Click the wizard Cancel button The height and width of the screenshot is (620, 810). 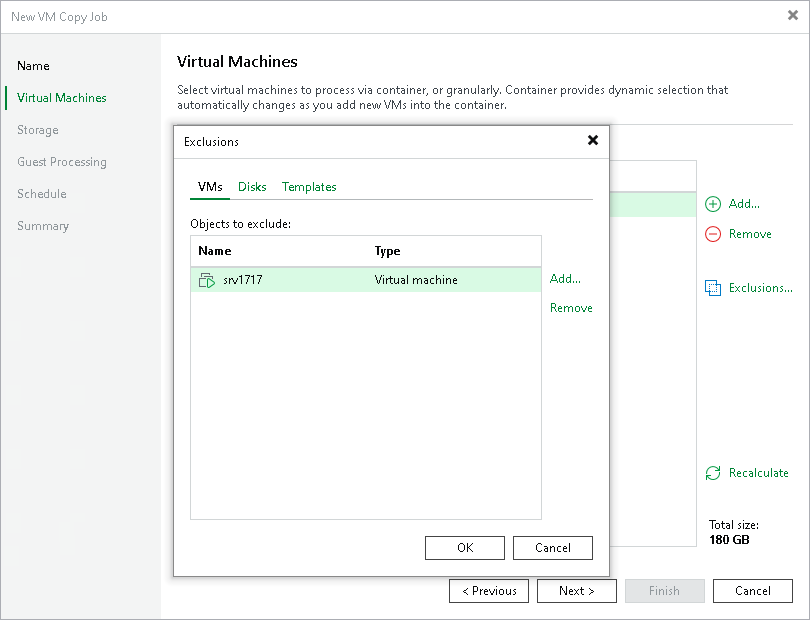tap(753, 591)
